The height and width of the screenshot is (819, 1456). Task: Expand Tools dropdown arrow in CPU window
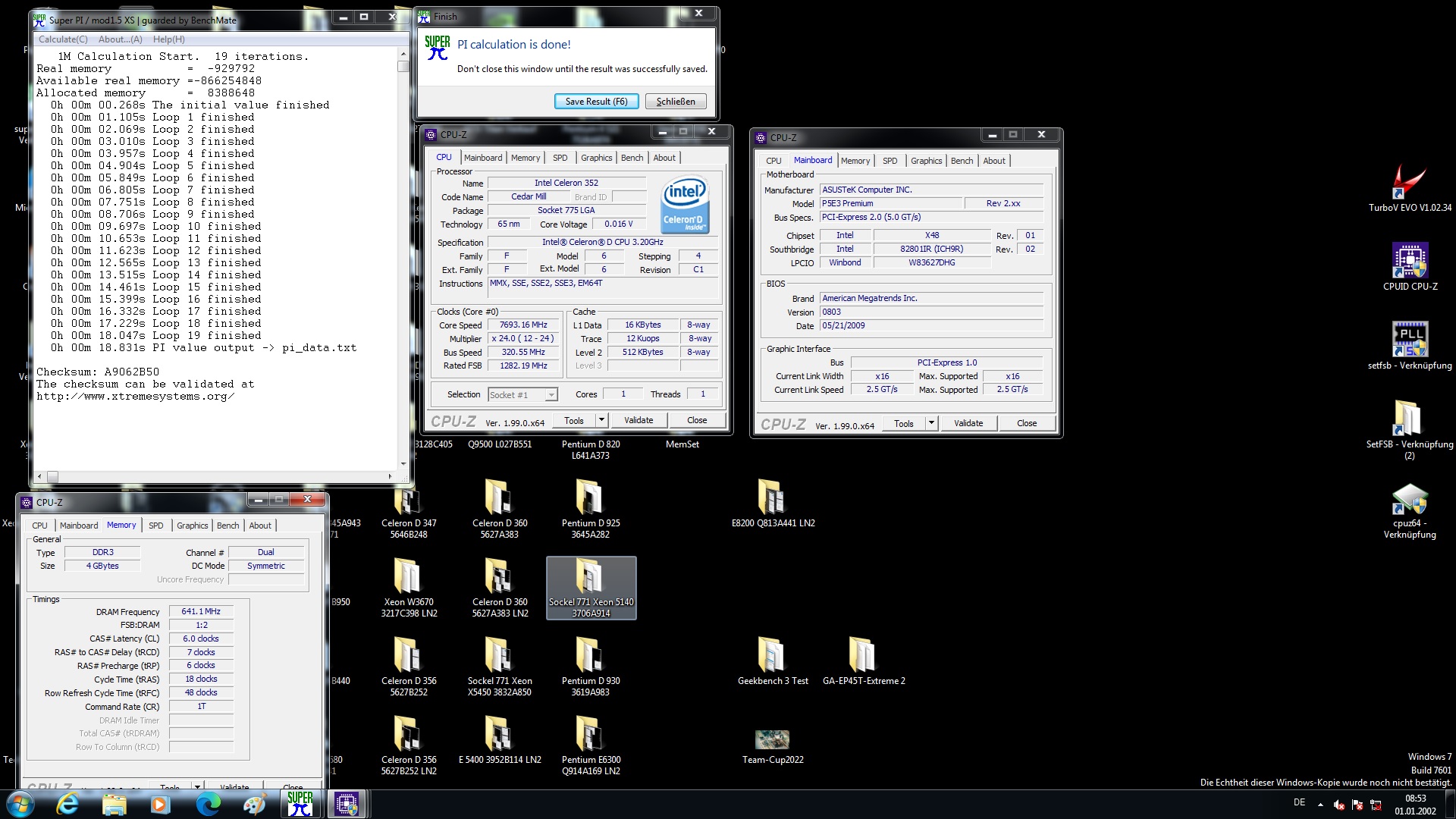click(x=601, y=420)
